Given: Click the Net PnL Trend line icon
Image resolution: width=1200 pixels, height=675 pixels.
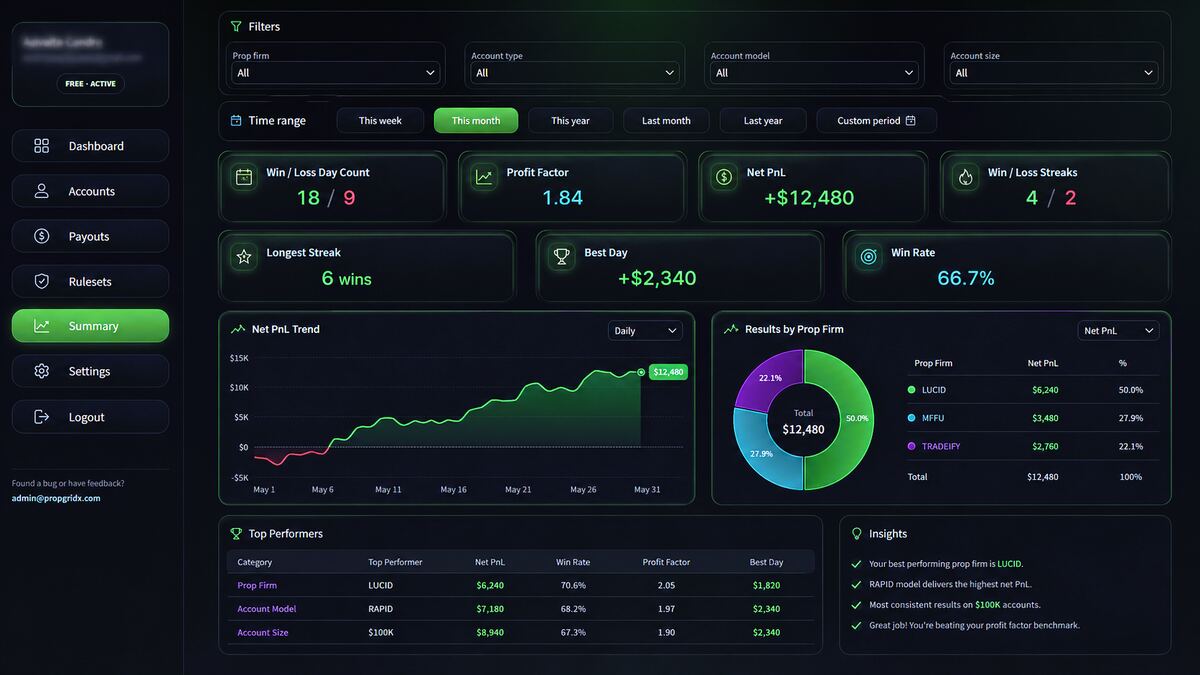Looking at the screenshot, I should coord(238,329).
